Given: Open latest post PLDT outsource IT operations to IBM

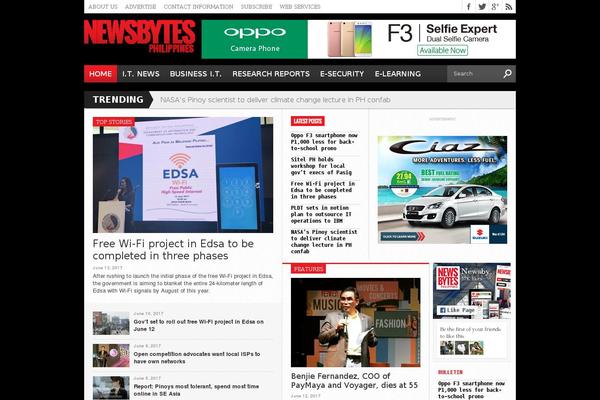Looking at the screenshot, I should 321,214.
